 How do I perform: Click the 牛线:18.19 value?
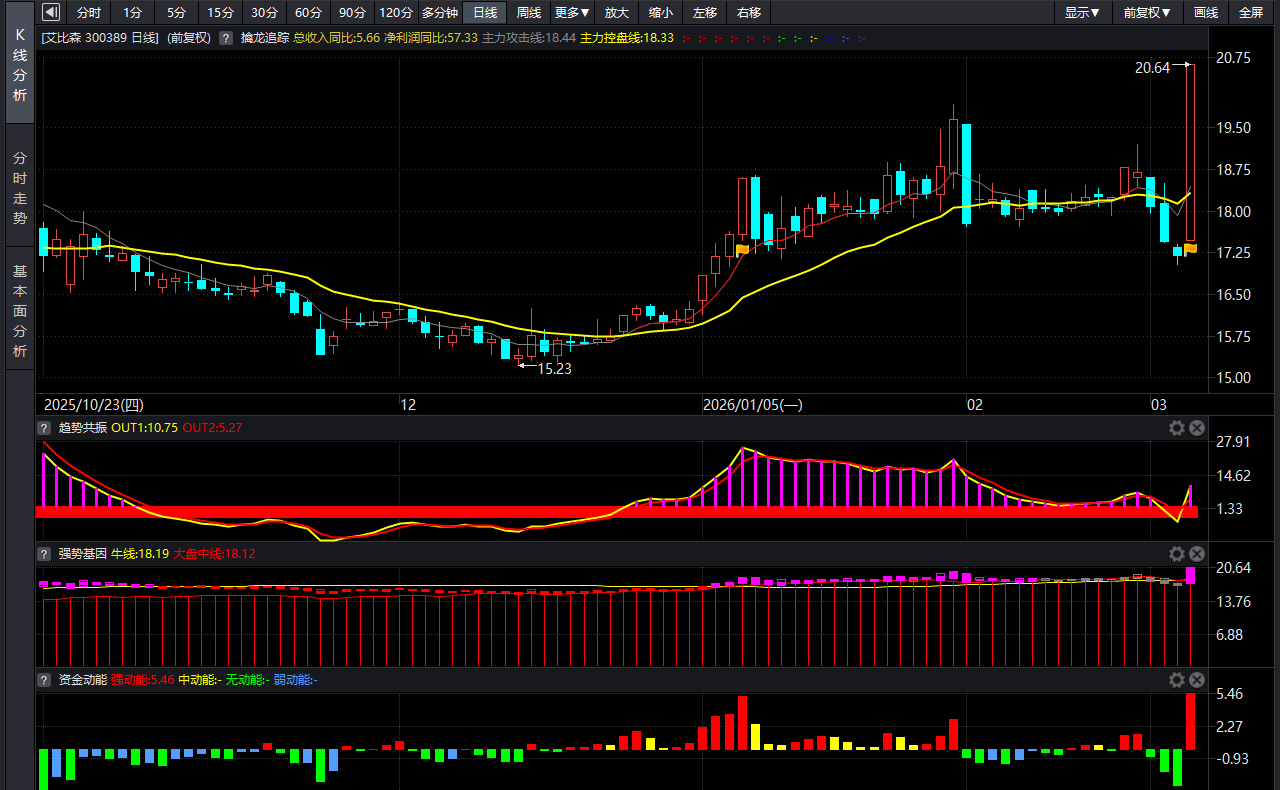pos(140,554)
